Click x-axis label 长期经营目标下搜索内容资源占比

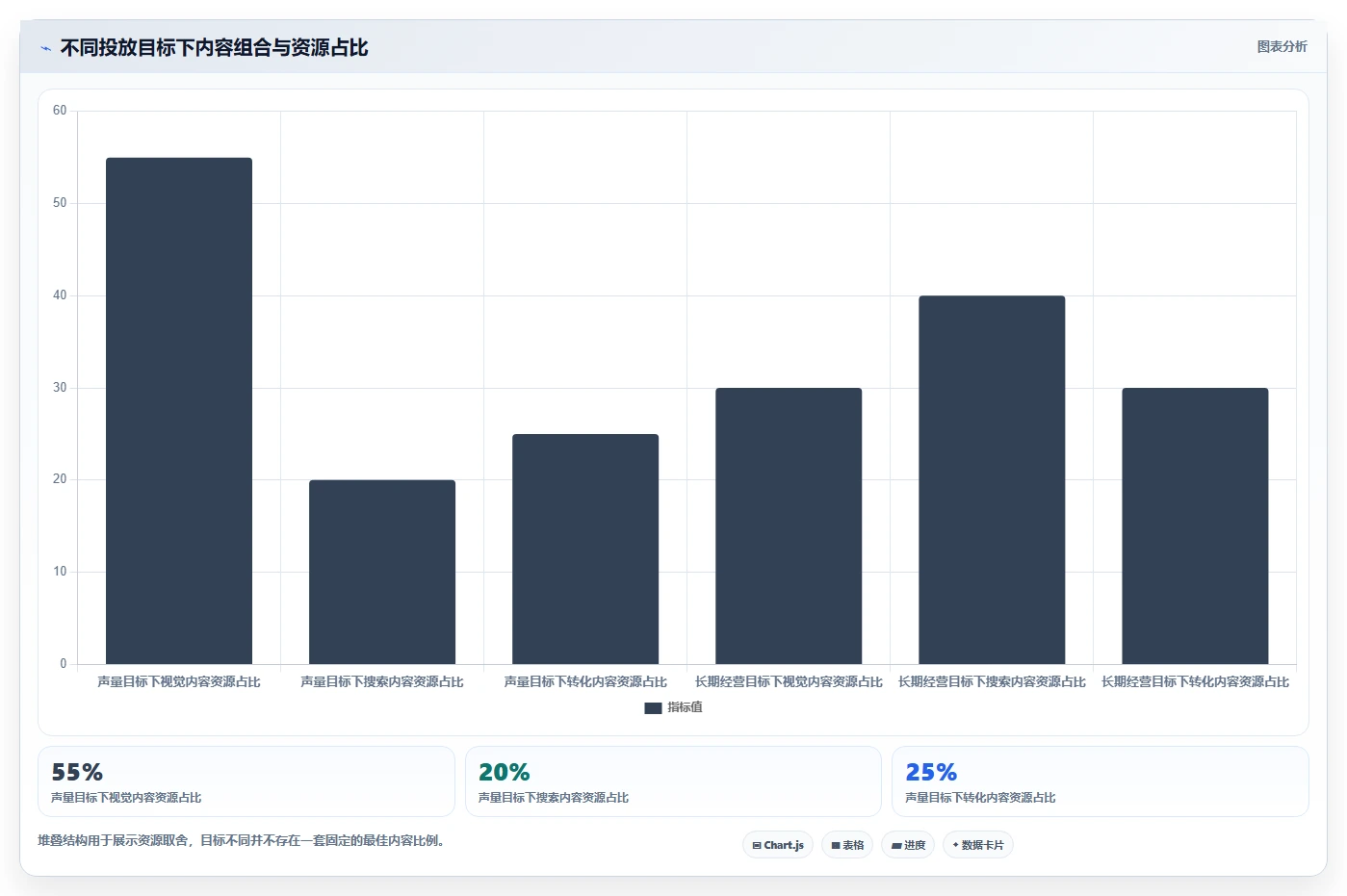point(992,681)
